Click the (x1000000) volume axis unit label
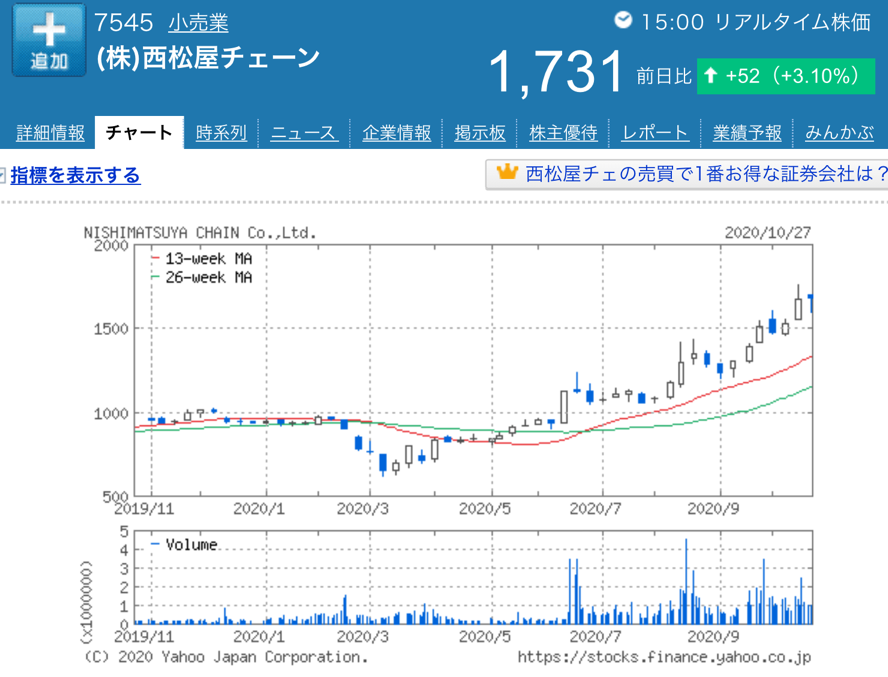The height and width of the screenshot is (677, 888). (x=87, y=602)
